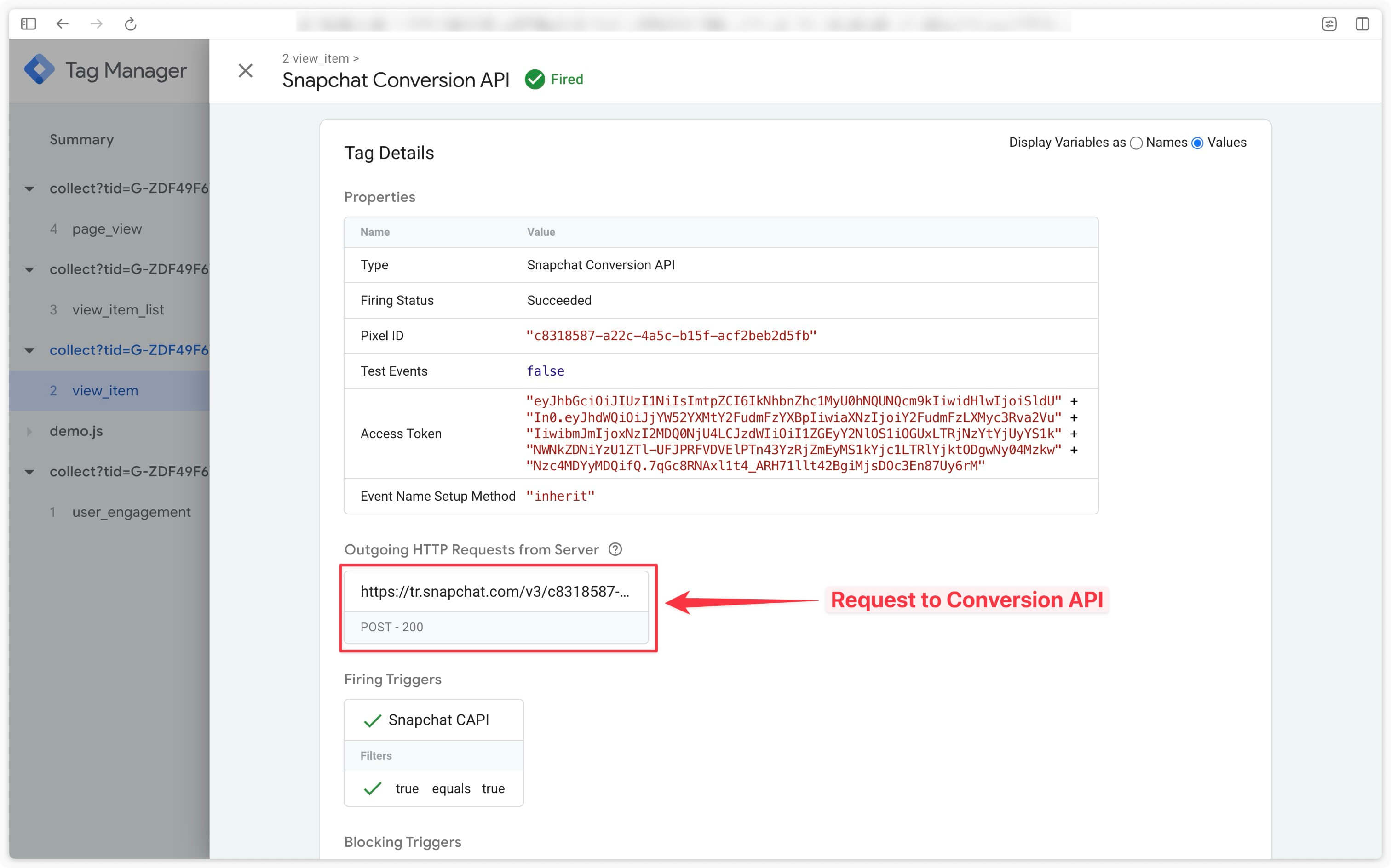
Task: Select the view_item_list event
Action: pos(118,310)
